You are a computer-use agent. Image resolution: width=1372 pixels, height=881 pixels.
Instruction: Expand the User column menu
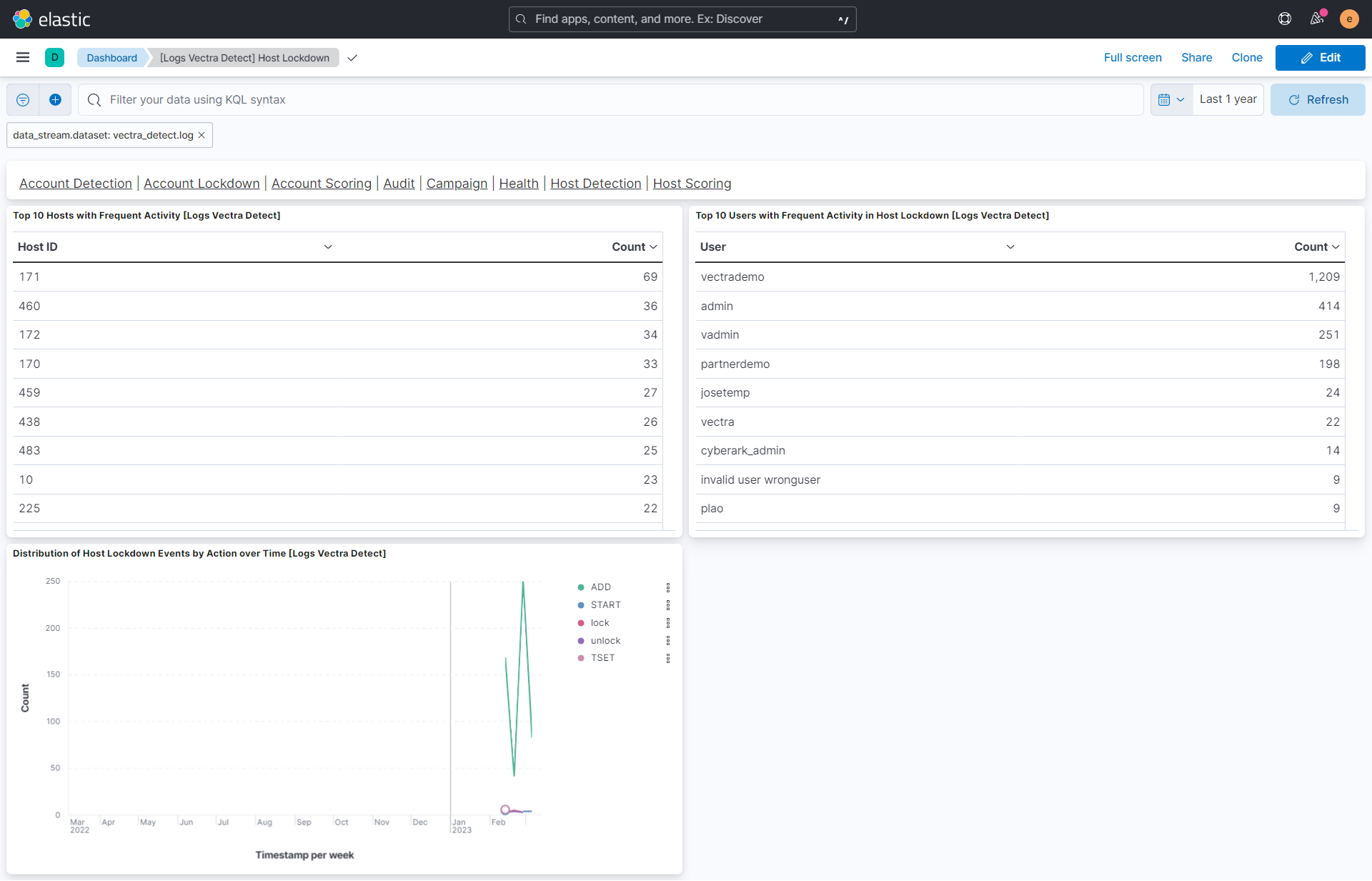1010,247
